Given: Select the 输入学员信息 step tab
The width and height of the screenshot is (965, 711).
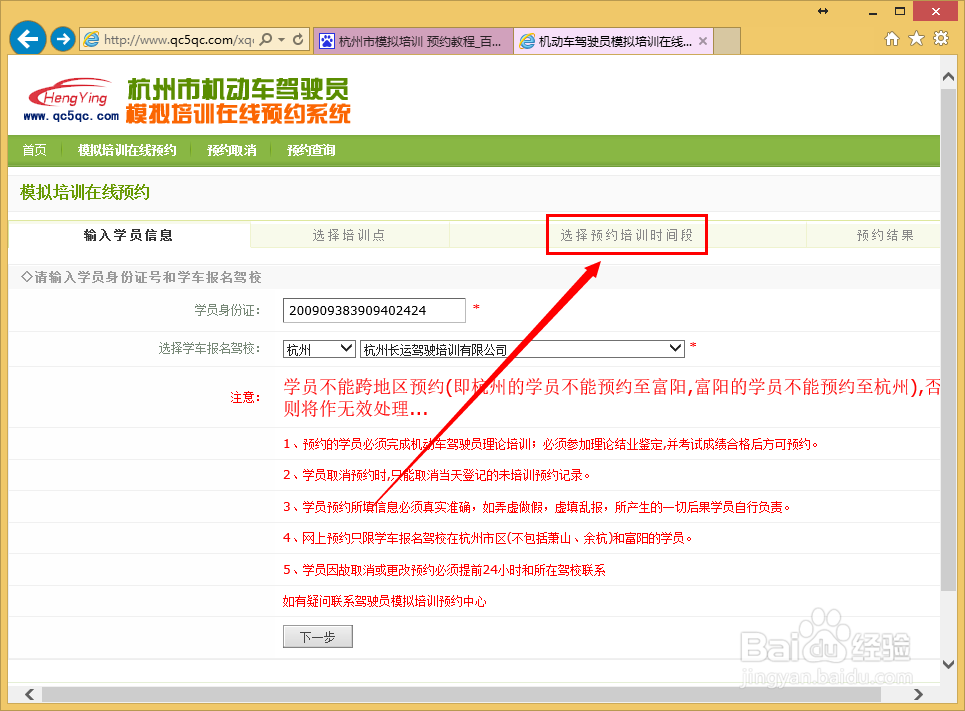Looking at the screenshot, I should click(x=129, y=235).
